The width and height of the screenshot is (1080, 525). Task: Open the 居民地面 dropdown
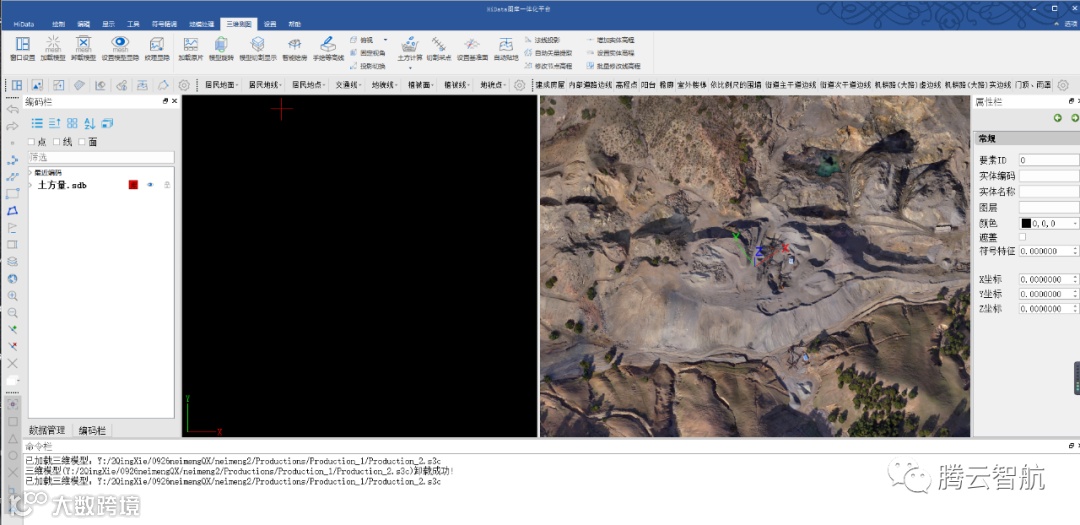click(x=222, y=85)
